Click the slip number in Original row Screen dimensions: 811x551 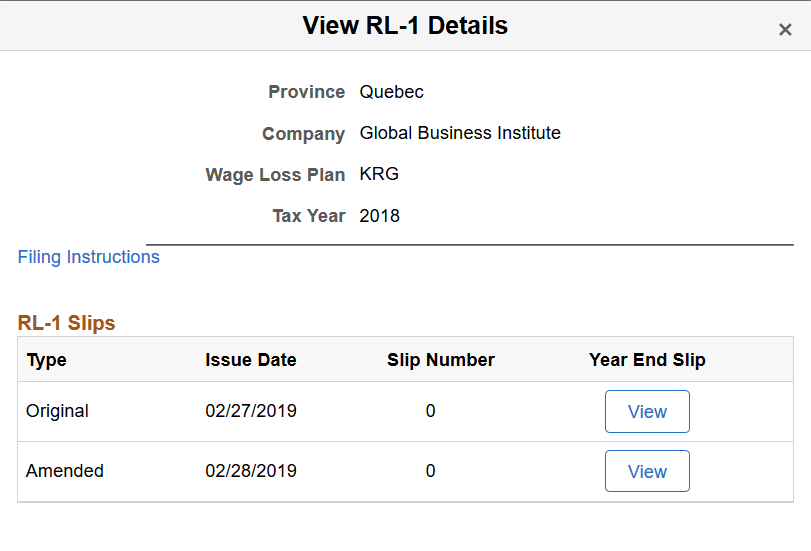(430, 411)
